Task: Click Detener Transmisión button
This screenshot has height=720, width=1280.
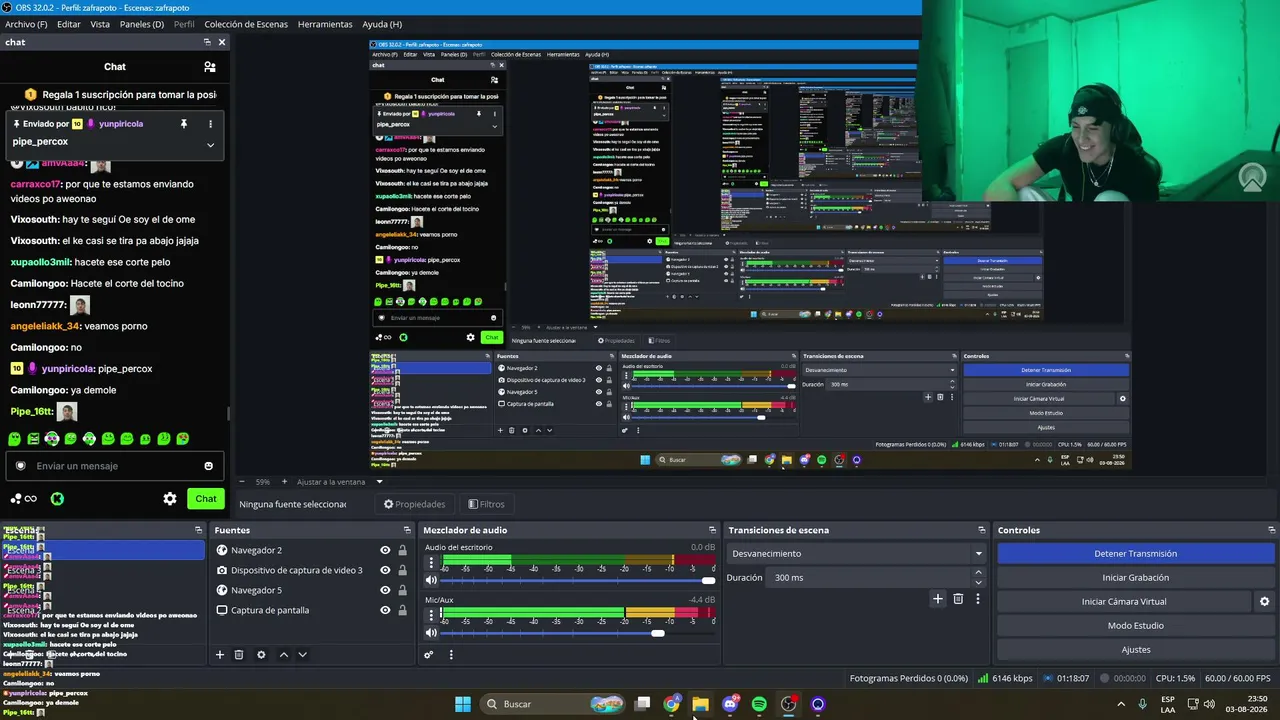Action: [x=1136, y=554]
